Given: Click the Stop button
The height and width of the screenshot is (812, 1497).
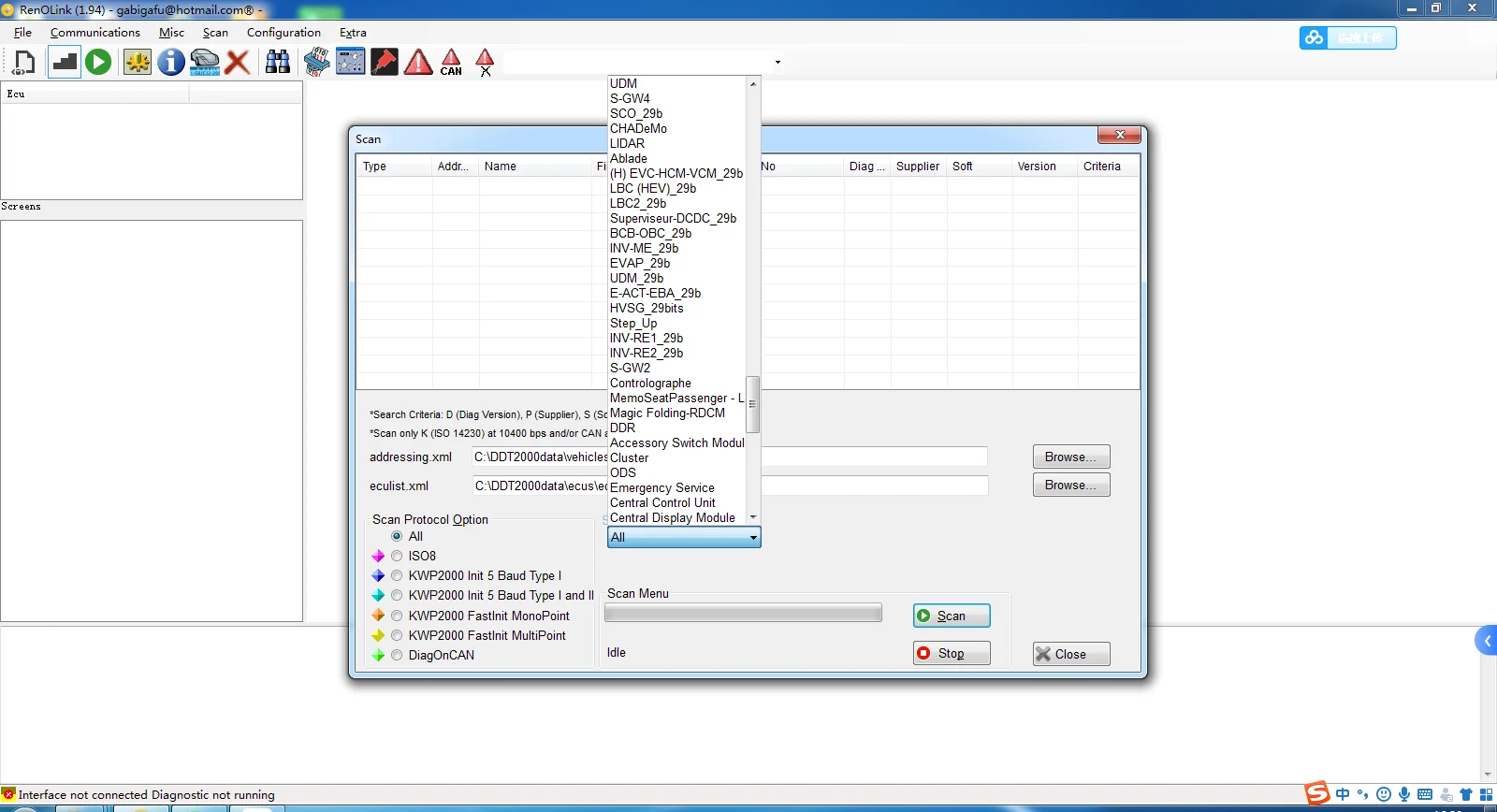Looking at the screenshot, I should tap(952, 653).
